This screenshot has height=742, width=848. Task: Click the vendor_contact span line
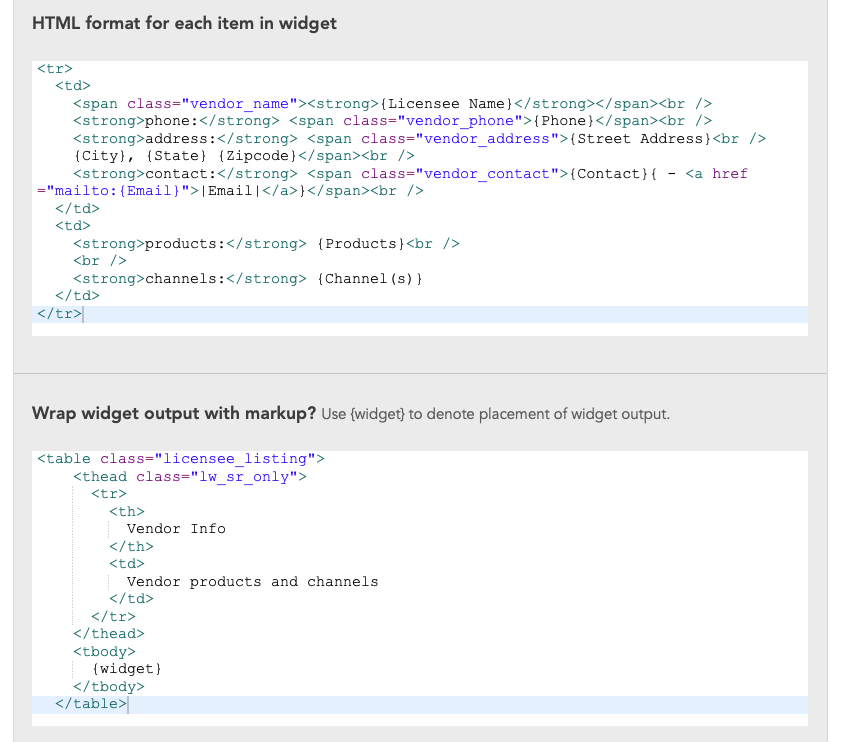tap(409, 174)
